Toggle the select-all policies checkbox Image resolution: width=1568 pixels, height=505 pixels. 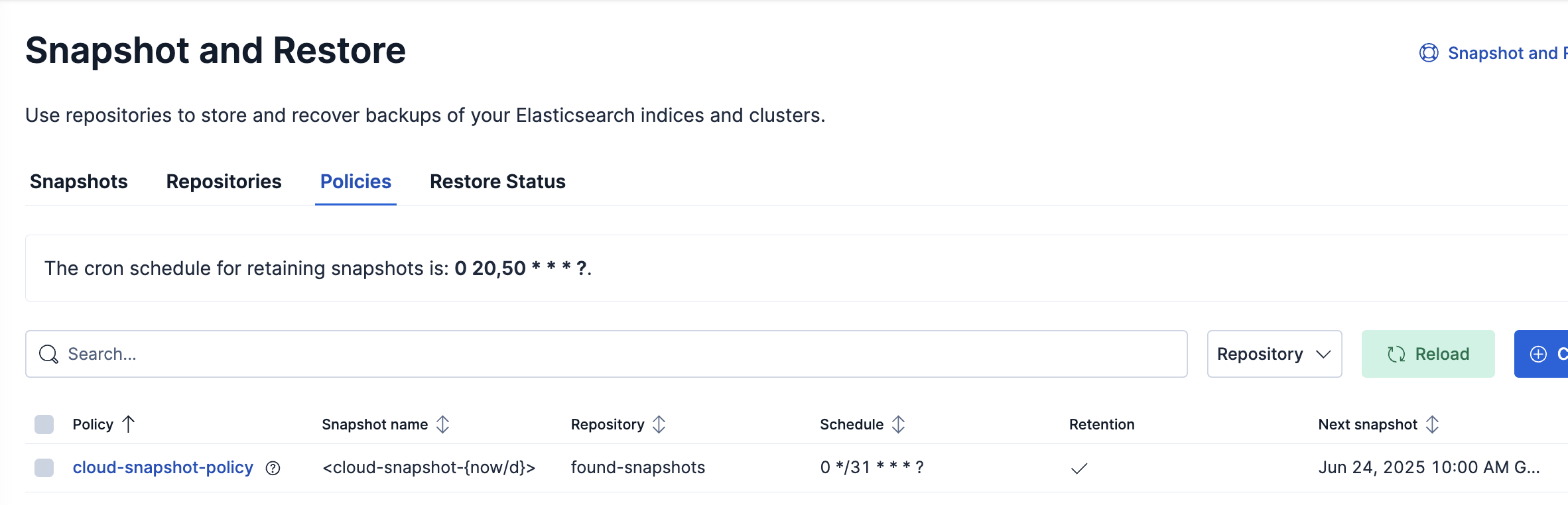point(44,424)
